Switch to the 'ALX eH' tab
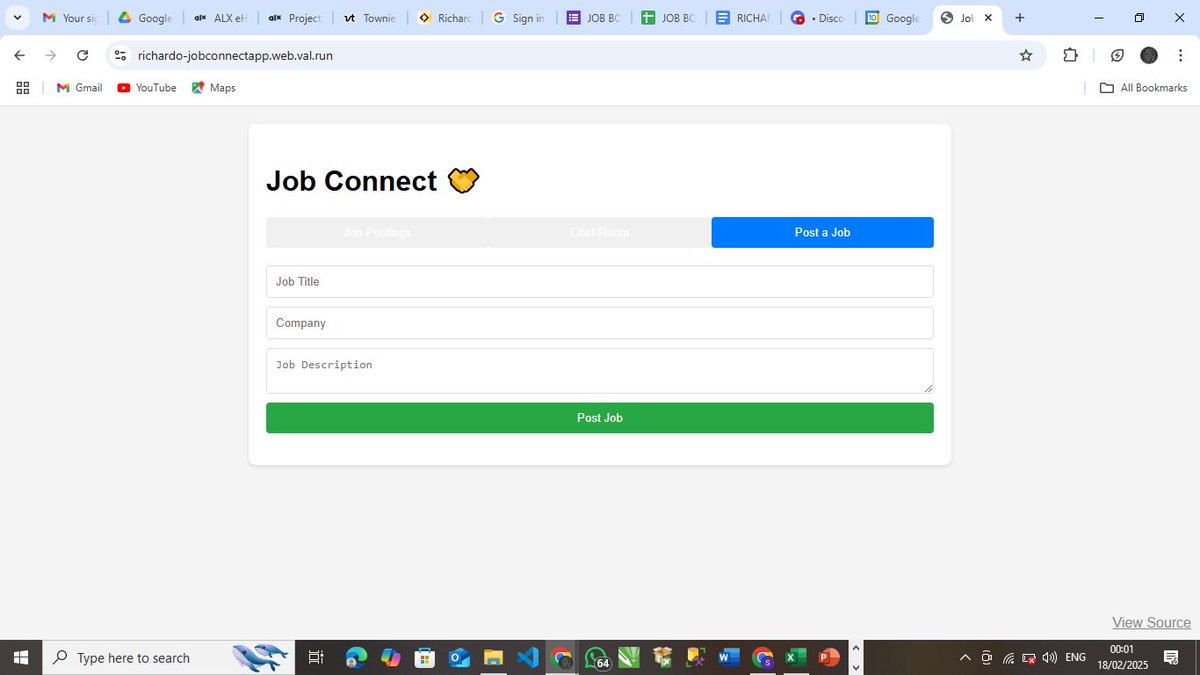 [220, 18]
